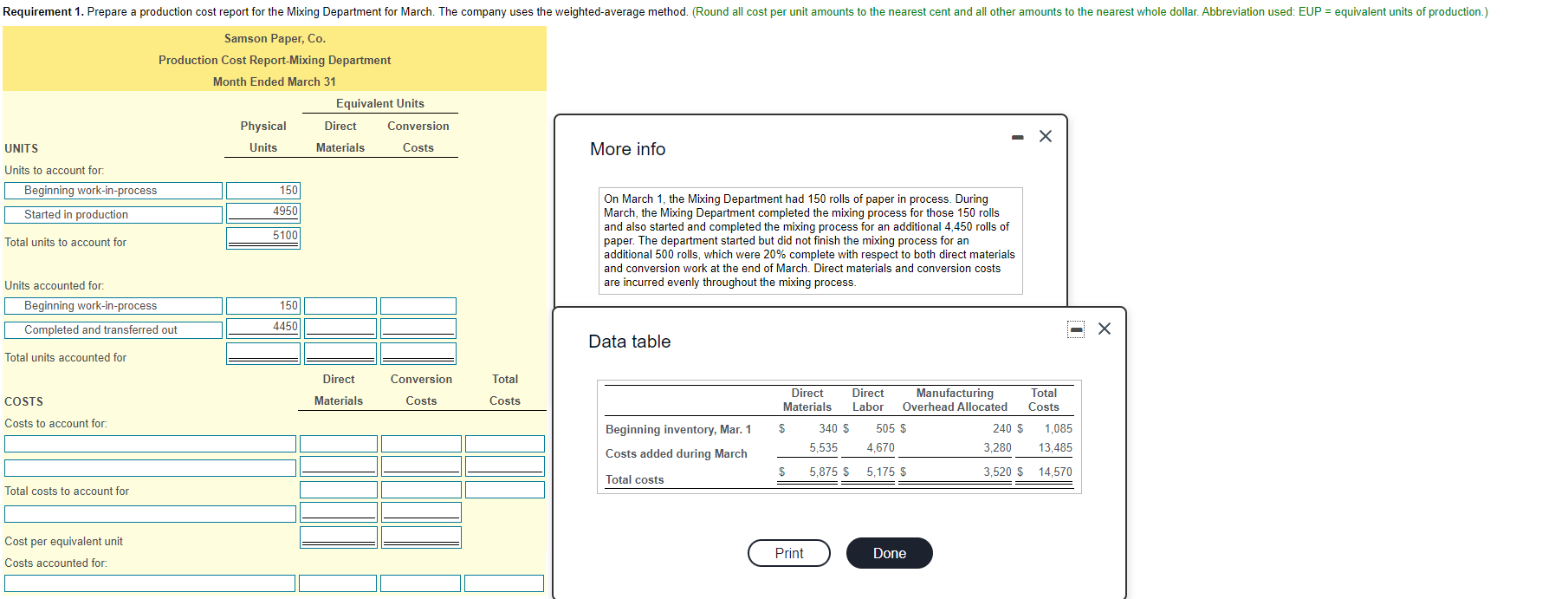Click total units accounted for physical units field
Viewport: 1568px width, 599px height.
pyautogui.click(x=263, y=354)
